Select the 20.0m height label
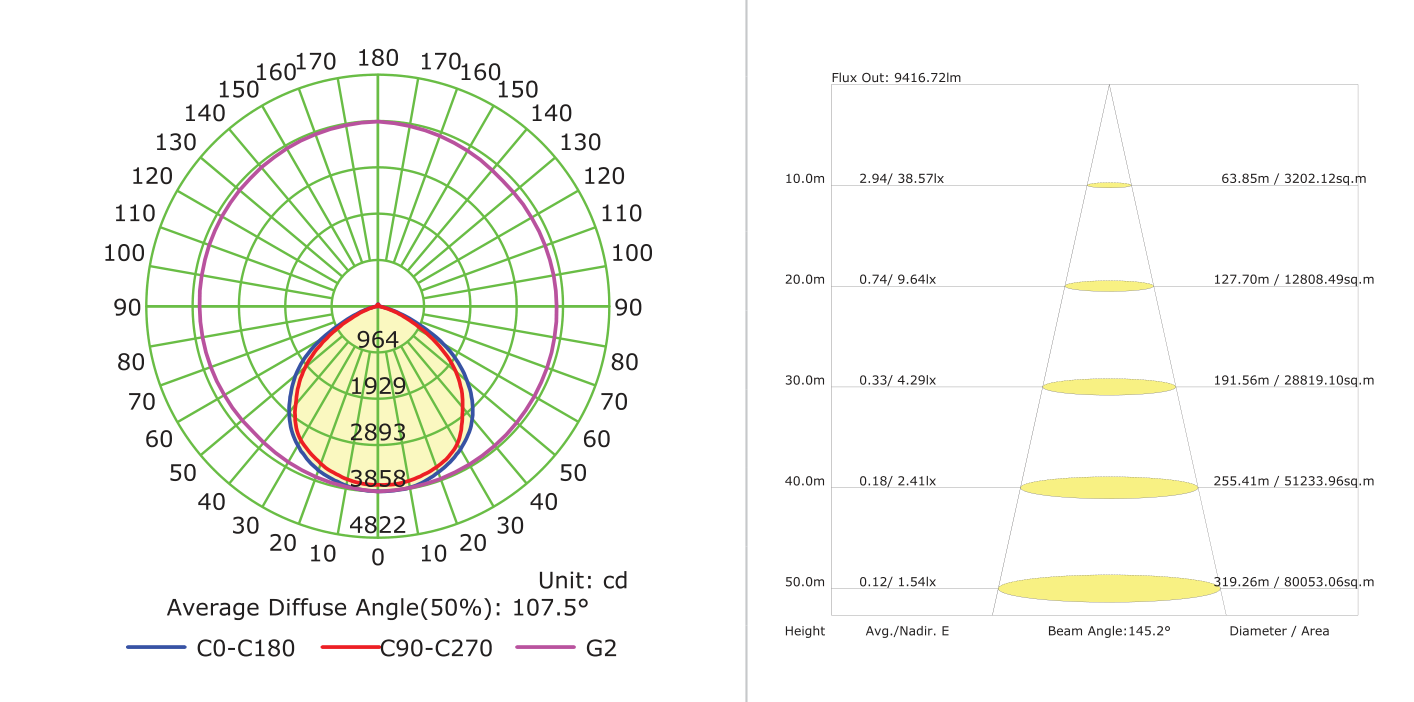Image resolution: width=1414 pixels, height=702 pixels. tap(805, 279)
